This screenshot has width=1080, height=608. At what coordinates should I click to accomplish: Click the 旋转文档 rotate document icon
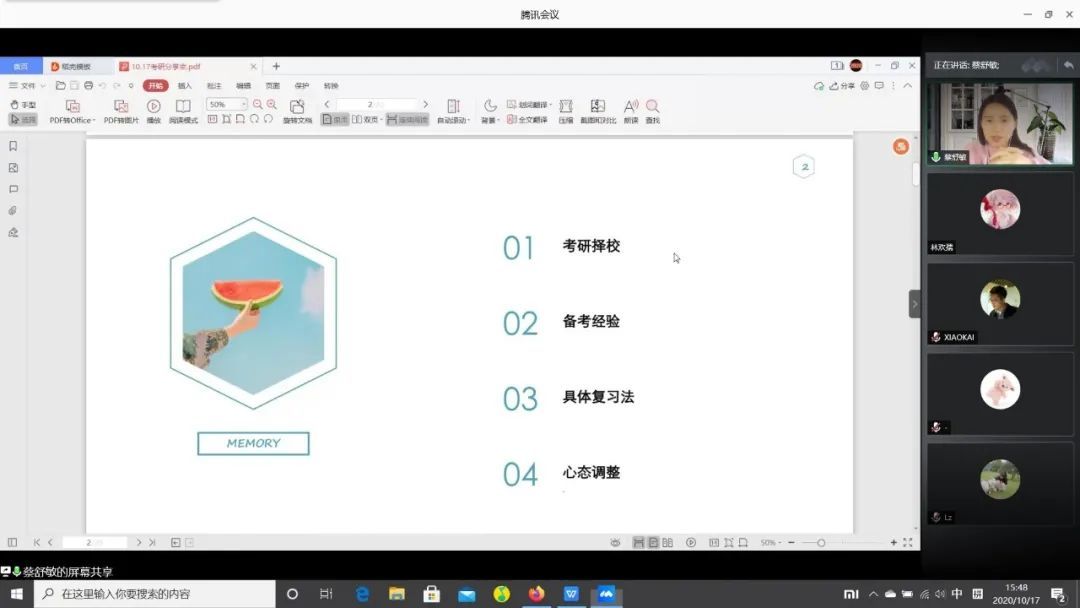pos(297,106)
